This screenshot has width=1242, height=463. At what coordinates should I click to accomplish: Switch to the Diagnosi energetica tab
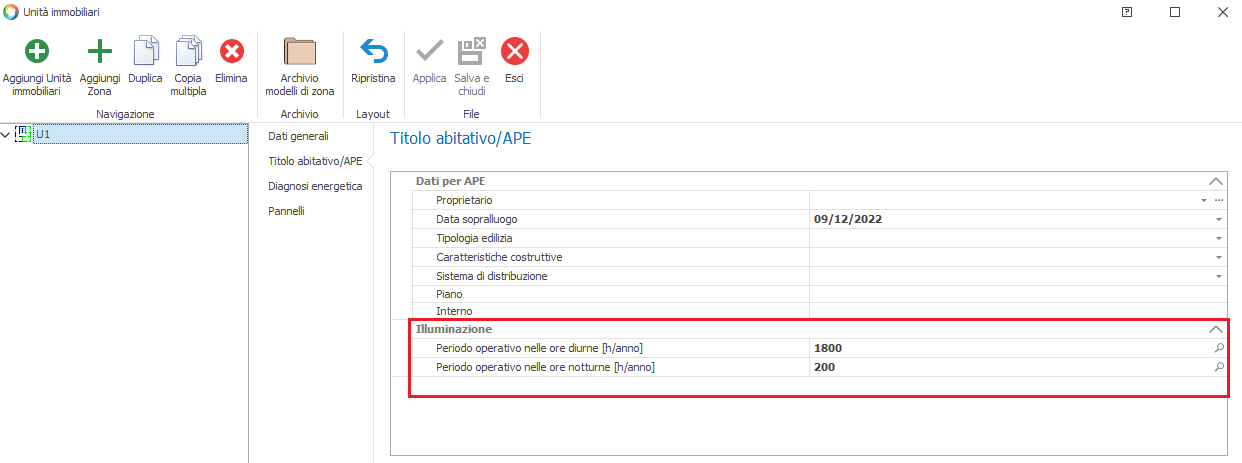coord(315,186)
